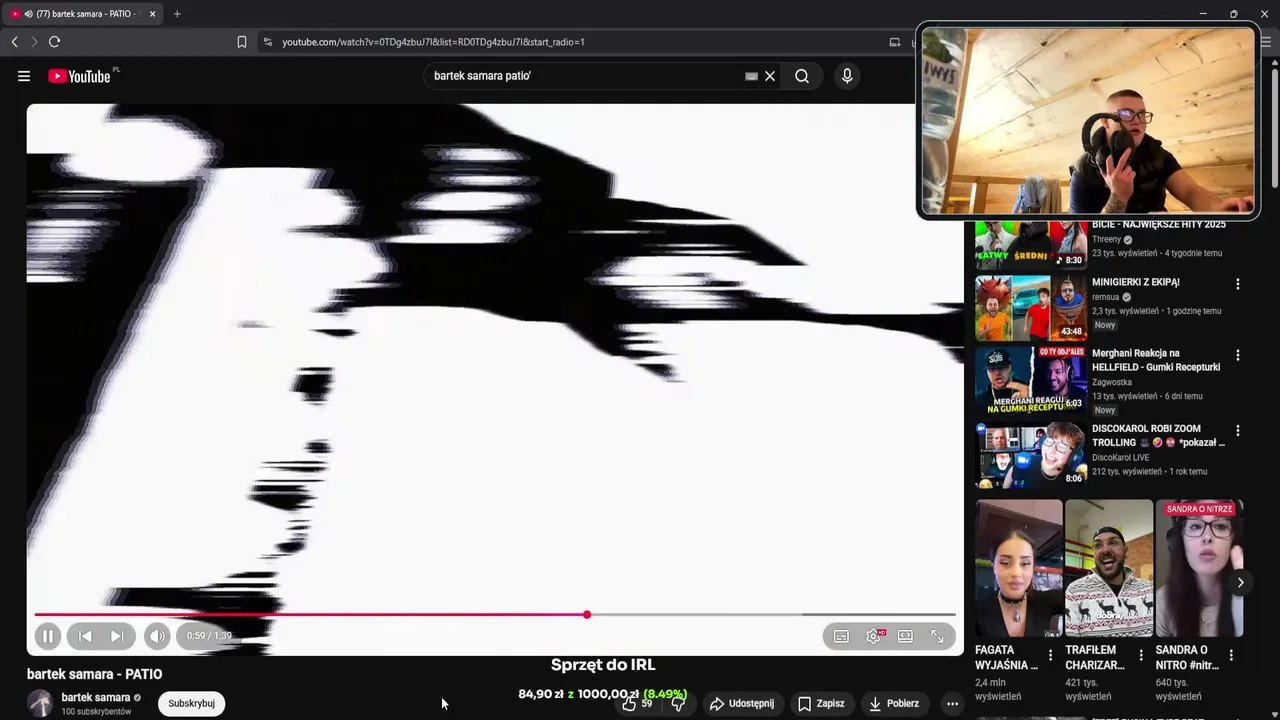
Task: Reload the page
Action: [x=54, y=42]
